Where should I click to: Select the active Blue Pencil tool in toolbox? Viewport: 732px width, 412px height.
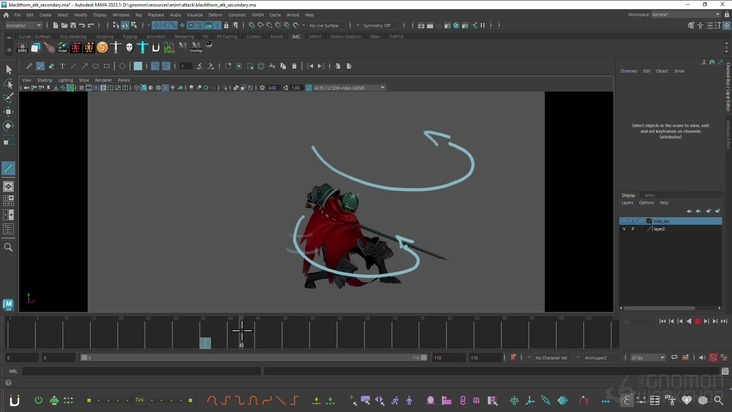point(8,168)
